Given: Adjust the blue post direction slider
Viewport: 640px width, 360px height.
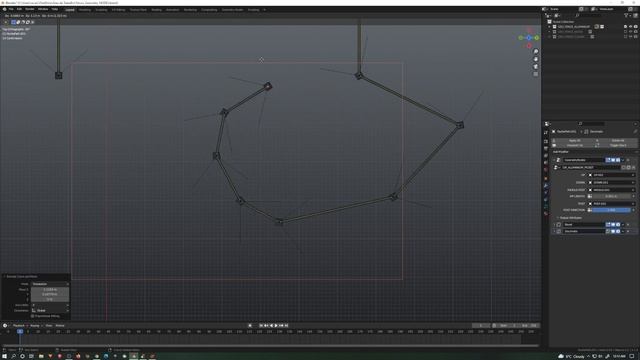Looking at the screenshot, I should tap(611, 210).
